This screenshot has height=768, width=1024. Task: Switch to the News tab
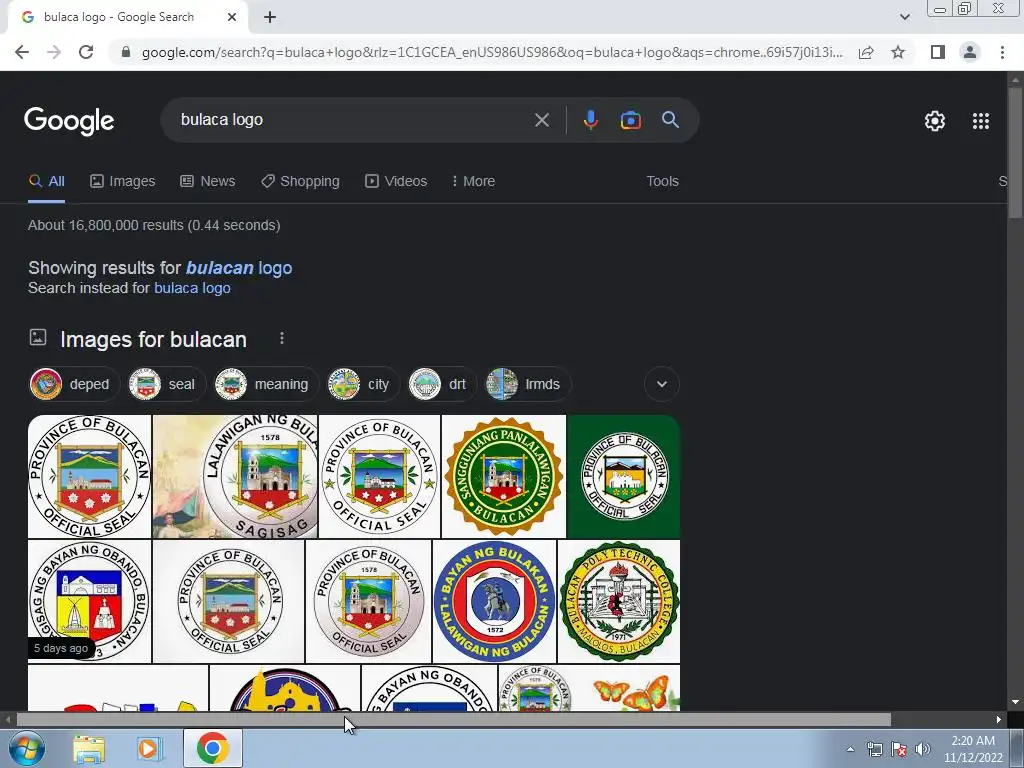tap(208, 181)
